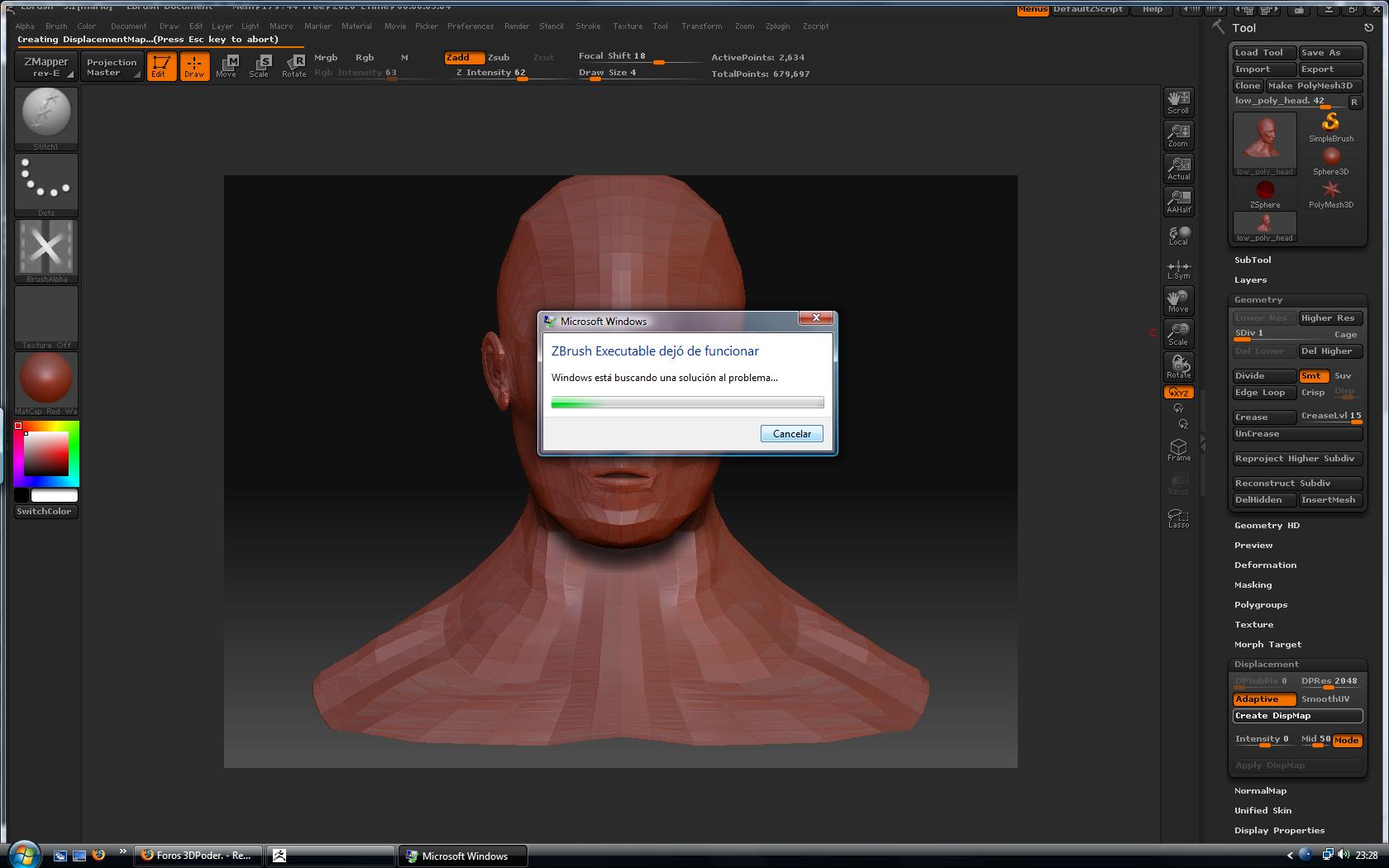Click the Create DispMap button
This screenshot has height=868, width=1389.
tap(1297, 716)
